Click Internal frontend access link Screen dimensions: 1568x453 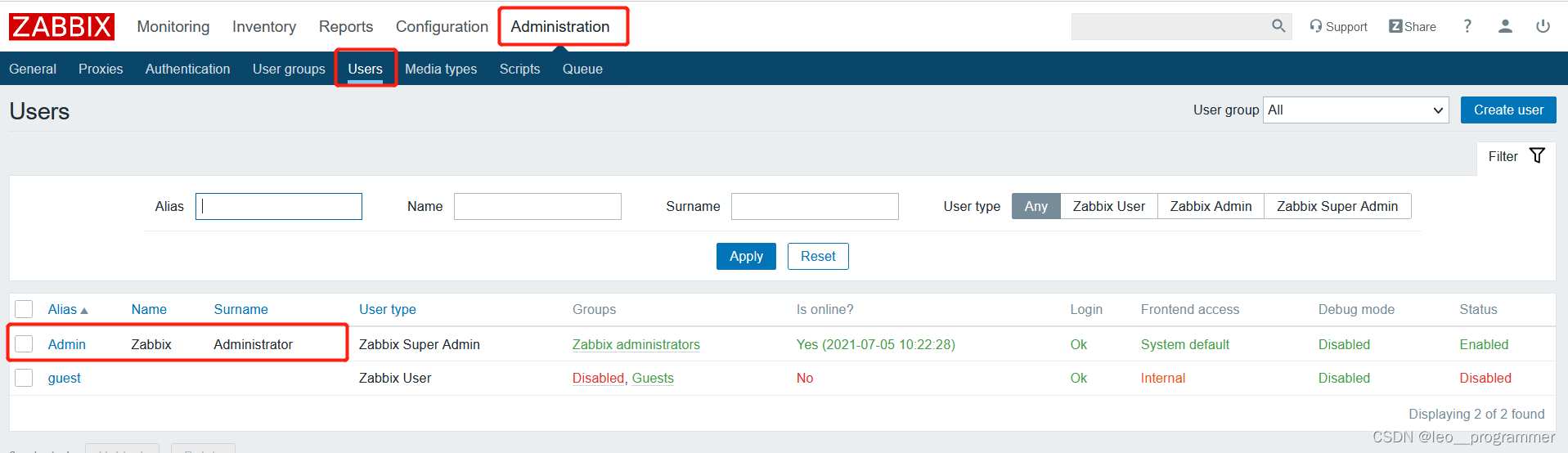coord(1162,378)
